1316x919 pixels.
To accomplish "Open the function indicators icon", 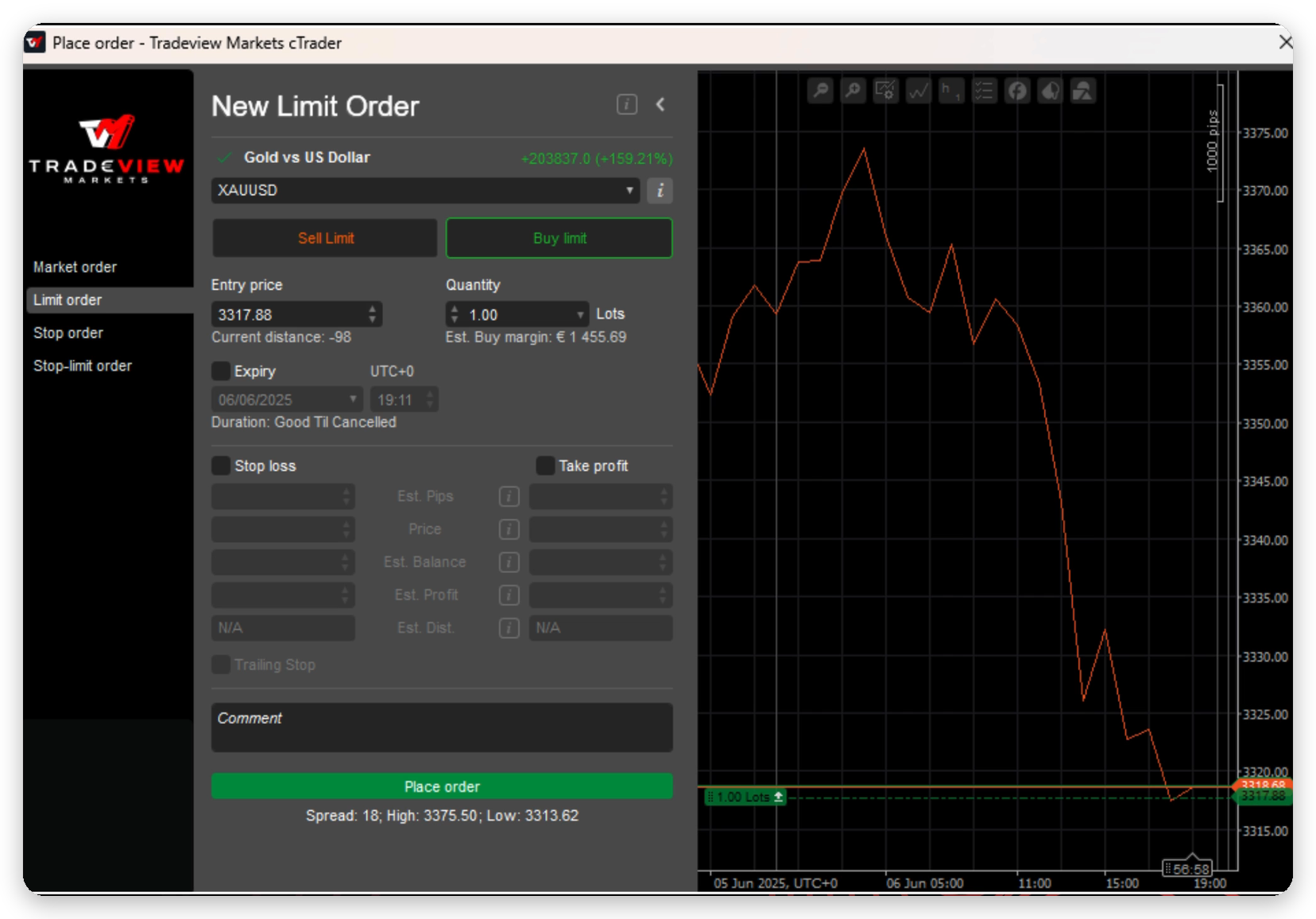I will [x=1017, y=91].
